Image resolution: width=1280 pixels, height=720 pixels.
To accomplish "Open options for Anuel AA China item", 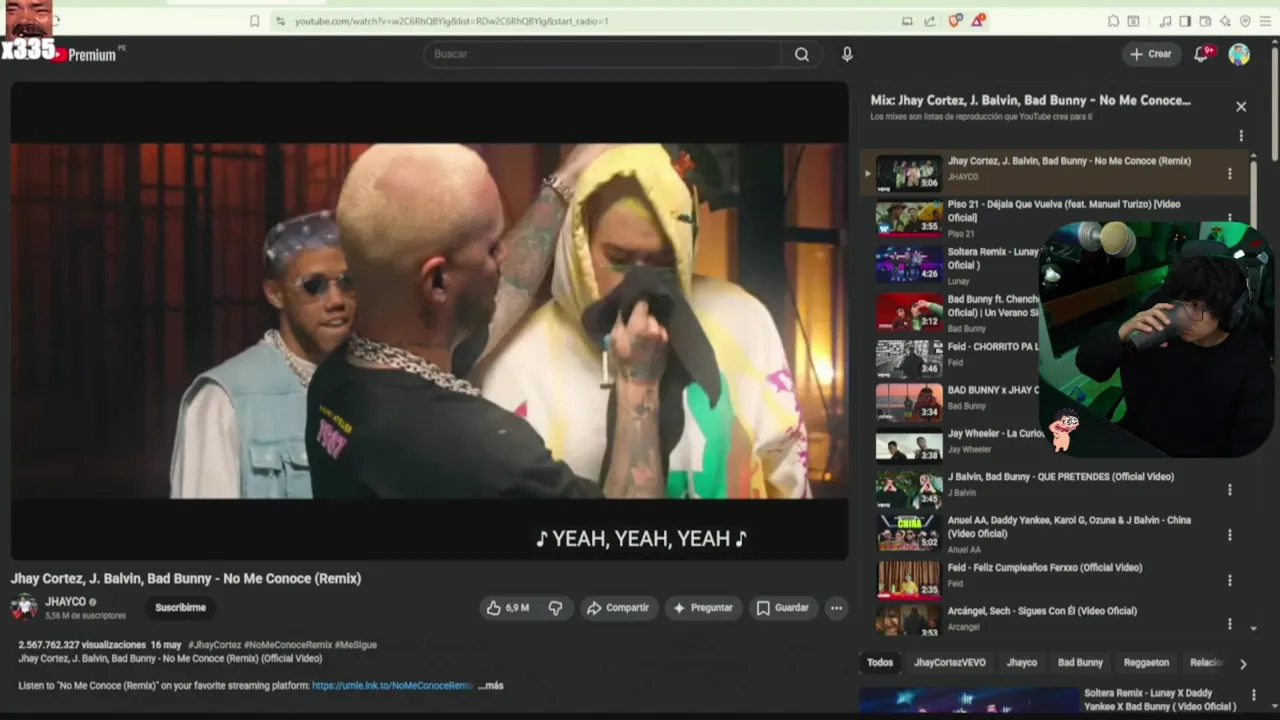I will pos(1229,535).
